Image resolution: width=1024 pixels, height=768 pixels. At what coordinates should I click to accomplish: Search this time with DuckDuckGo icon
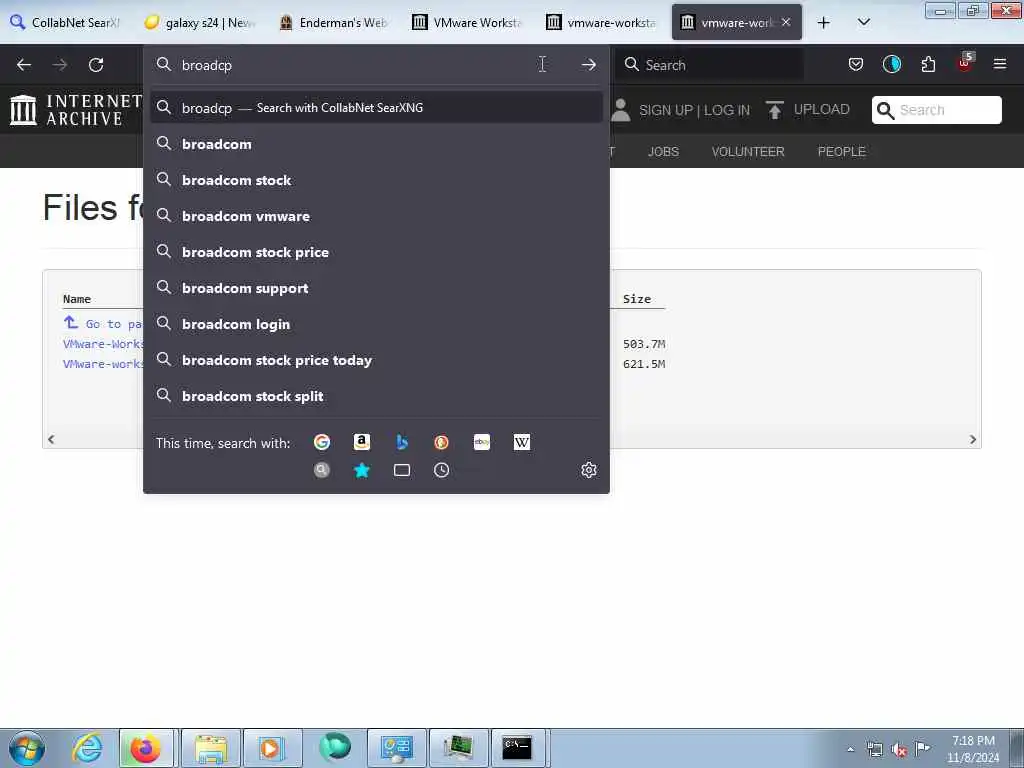441,442
